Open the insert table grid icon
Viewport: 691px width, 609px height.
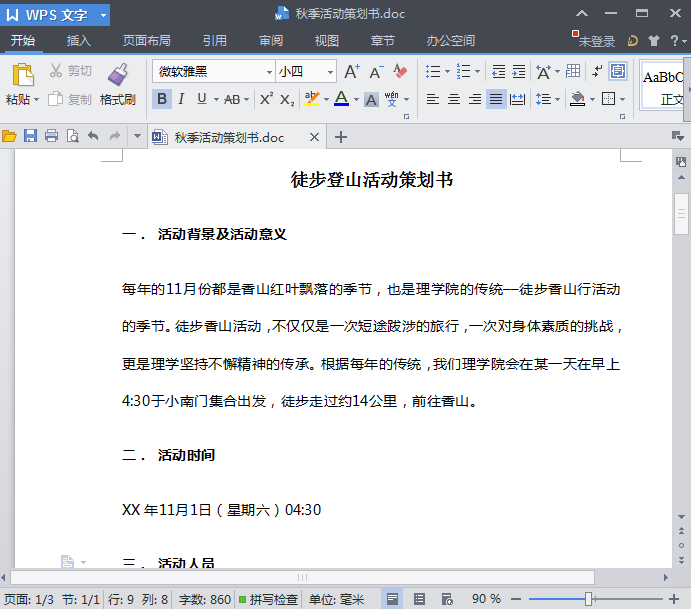point(573,71)
